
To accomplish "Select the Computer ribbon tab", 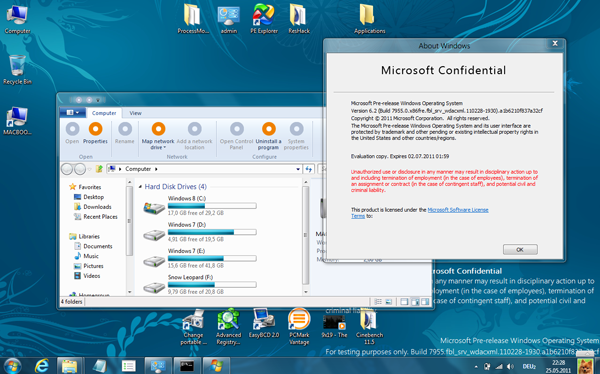I will [104, 113].
